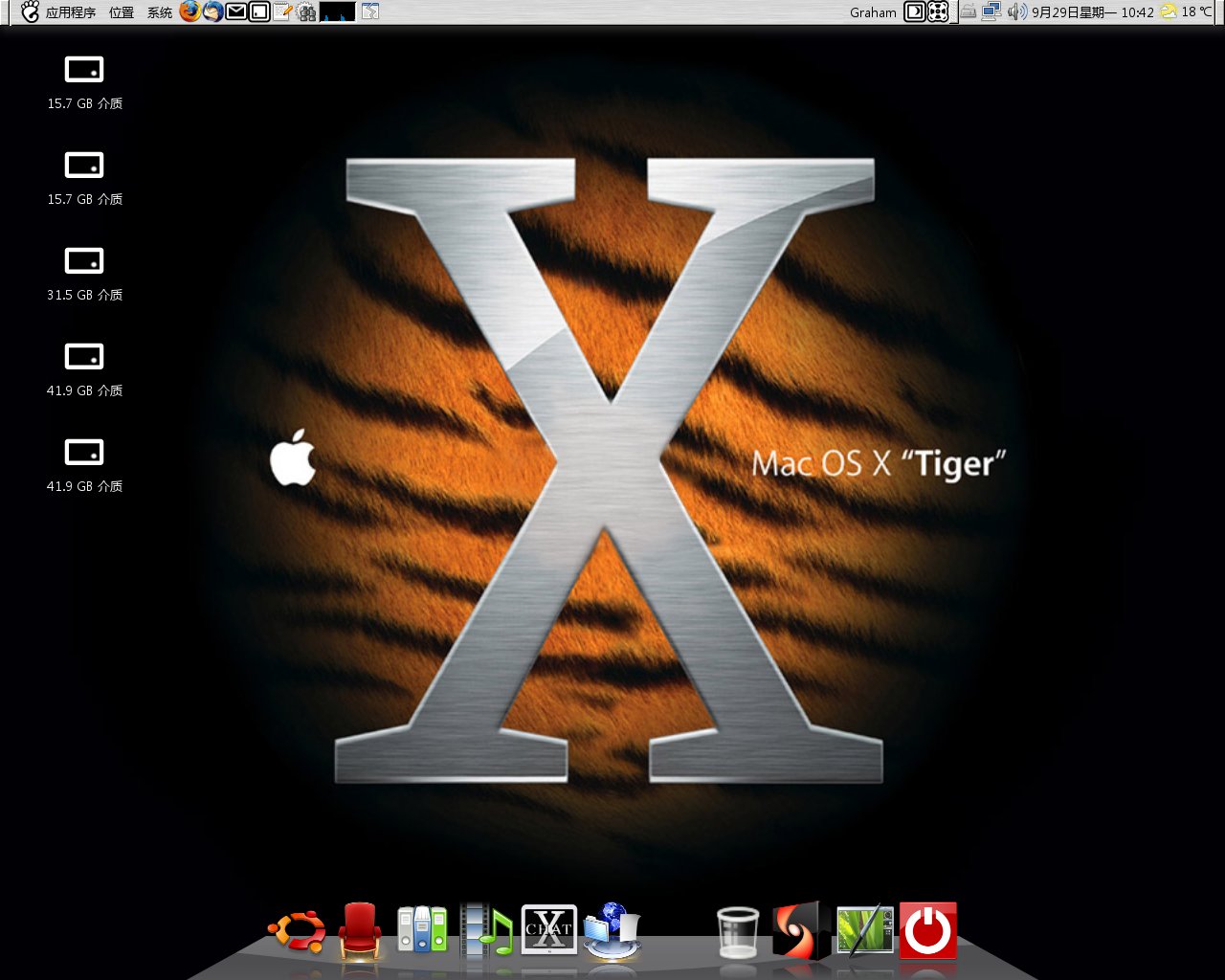Open the envelope mail icon in panel
1225x980 pixels.
pyautogui.click(x=235, y=11)
